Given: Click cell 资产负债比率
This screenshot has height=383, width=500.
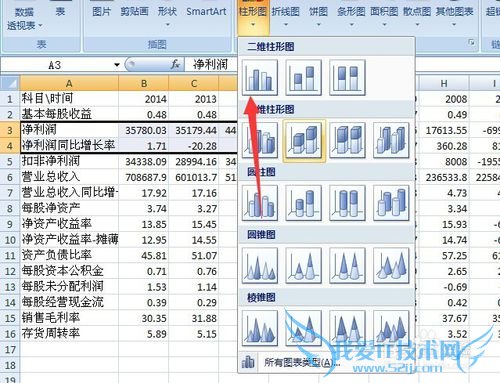Looking at the screenshot, I should [x=69, y=255].
